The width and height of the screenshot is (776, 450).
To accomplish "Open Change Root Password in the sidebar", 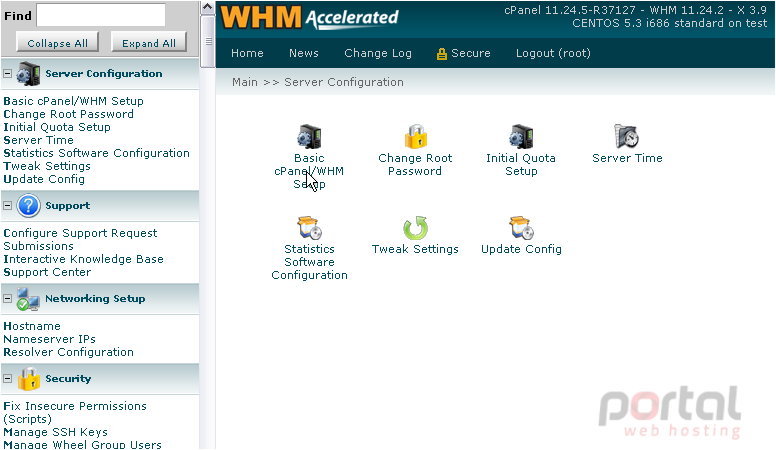I will click(x=68, y=114).
